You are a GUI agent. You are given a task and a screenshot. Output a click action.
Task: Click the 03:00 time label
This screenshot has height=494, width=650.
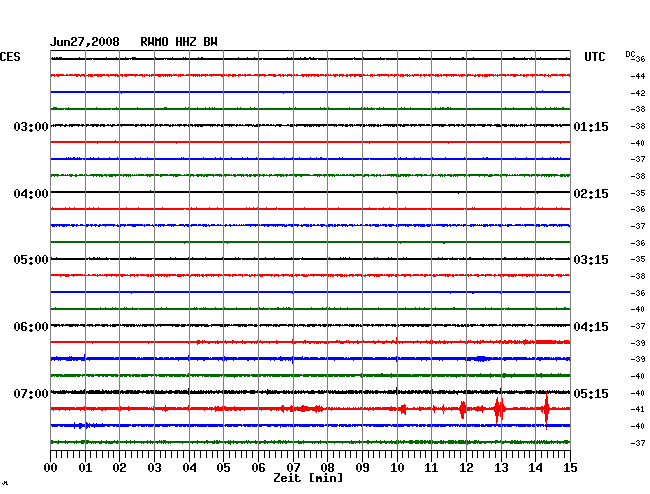click(31, 126)
